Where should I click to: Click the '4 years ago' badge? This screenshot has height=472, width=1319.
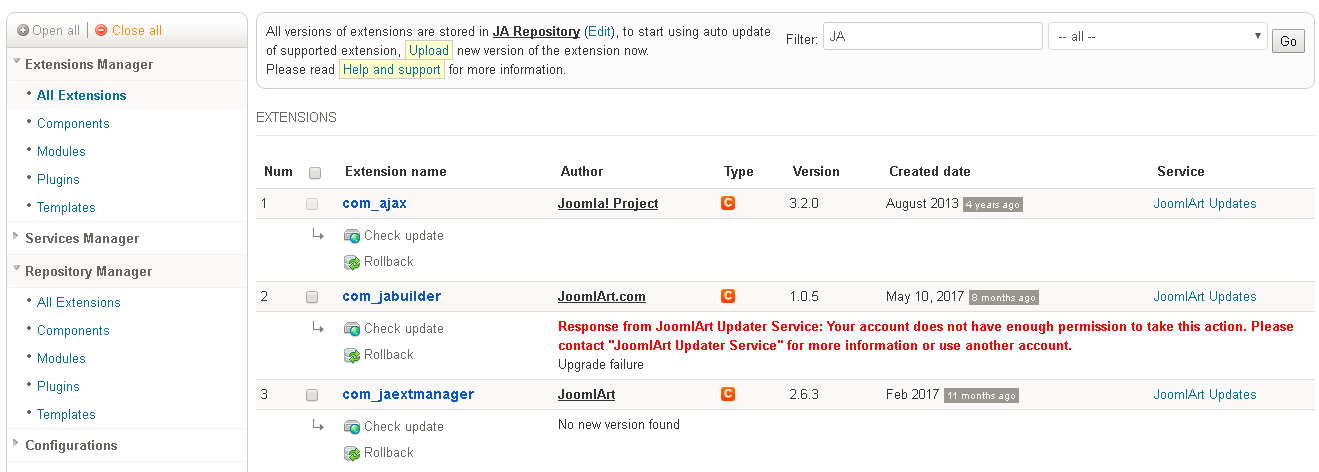[993, 204]
